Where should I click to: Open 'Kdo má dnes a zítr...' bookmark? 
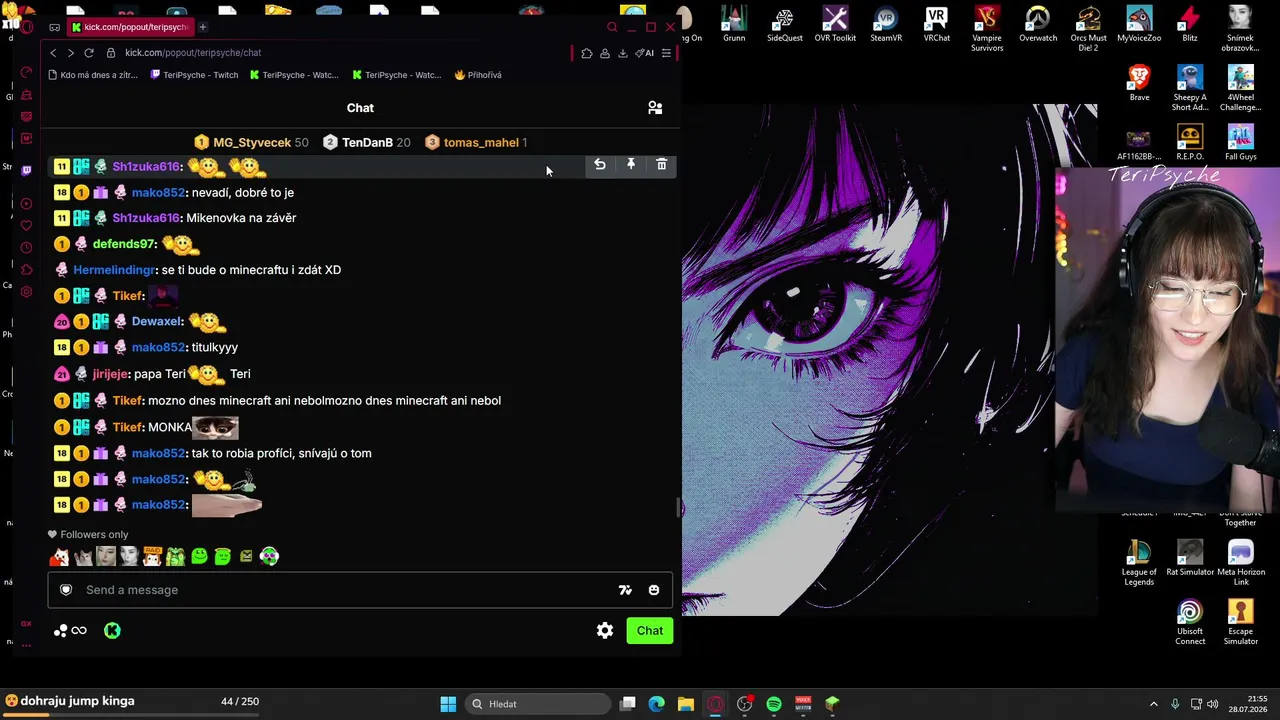pyautogui.click(x=93, y=75)
